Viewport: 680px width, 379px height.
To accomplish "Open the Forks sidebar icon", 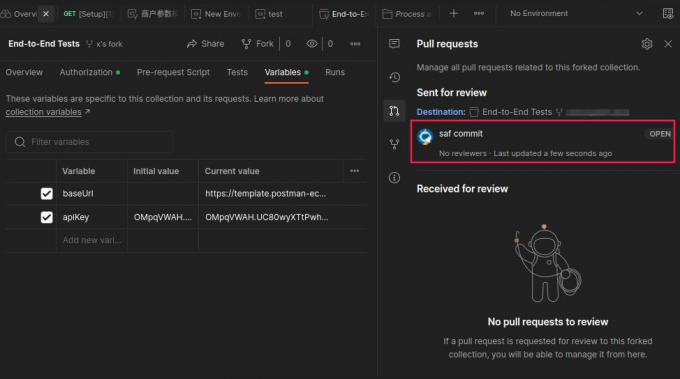I will pyautogui.click(x=394, y=144).
